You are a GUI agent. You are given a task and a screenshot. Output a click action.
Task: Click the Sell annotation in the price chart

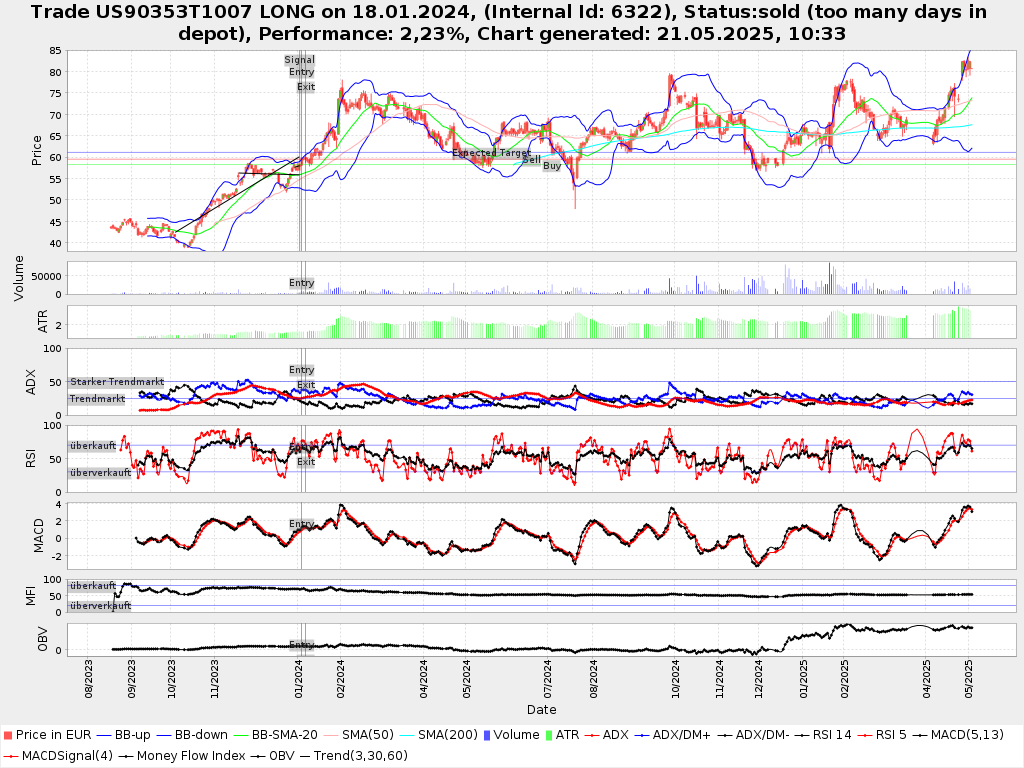(531, 160)
